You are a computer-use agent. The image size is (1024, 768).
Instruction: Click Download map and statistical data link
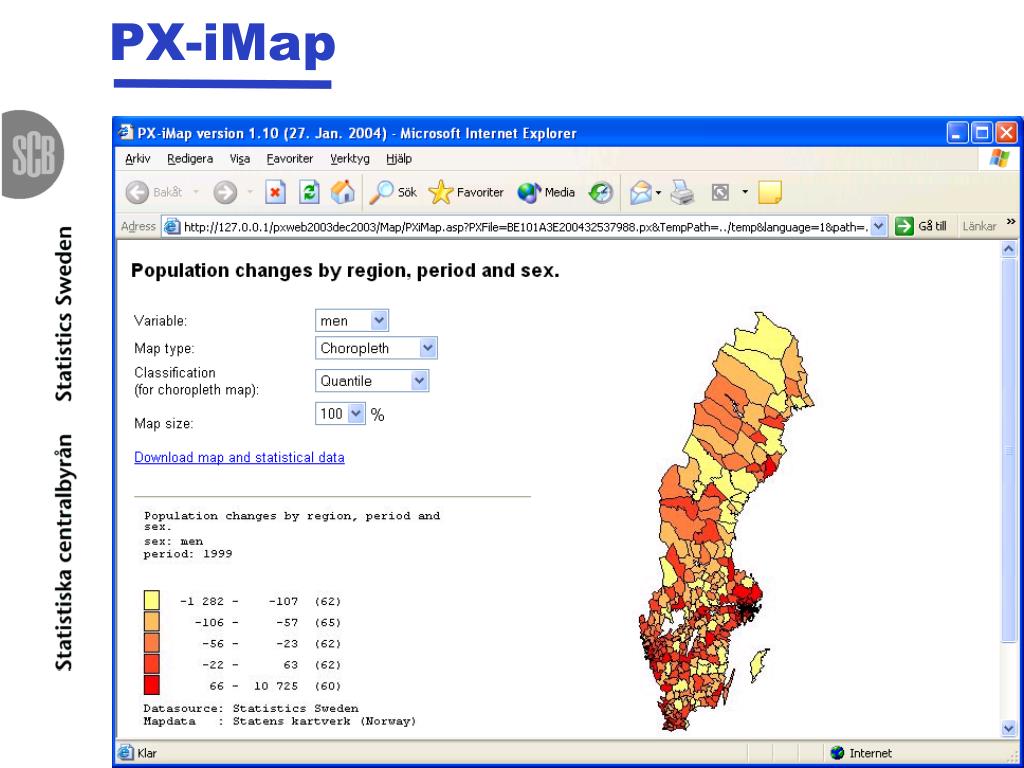[239, 457]
